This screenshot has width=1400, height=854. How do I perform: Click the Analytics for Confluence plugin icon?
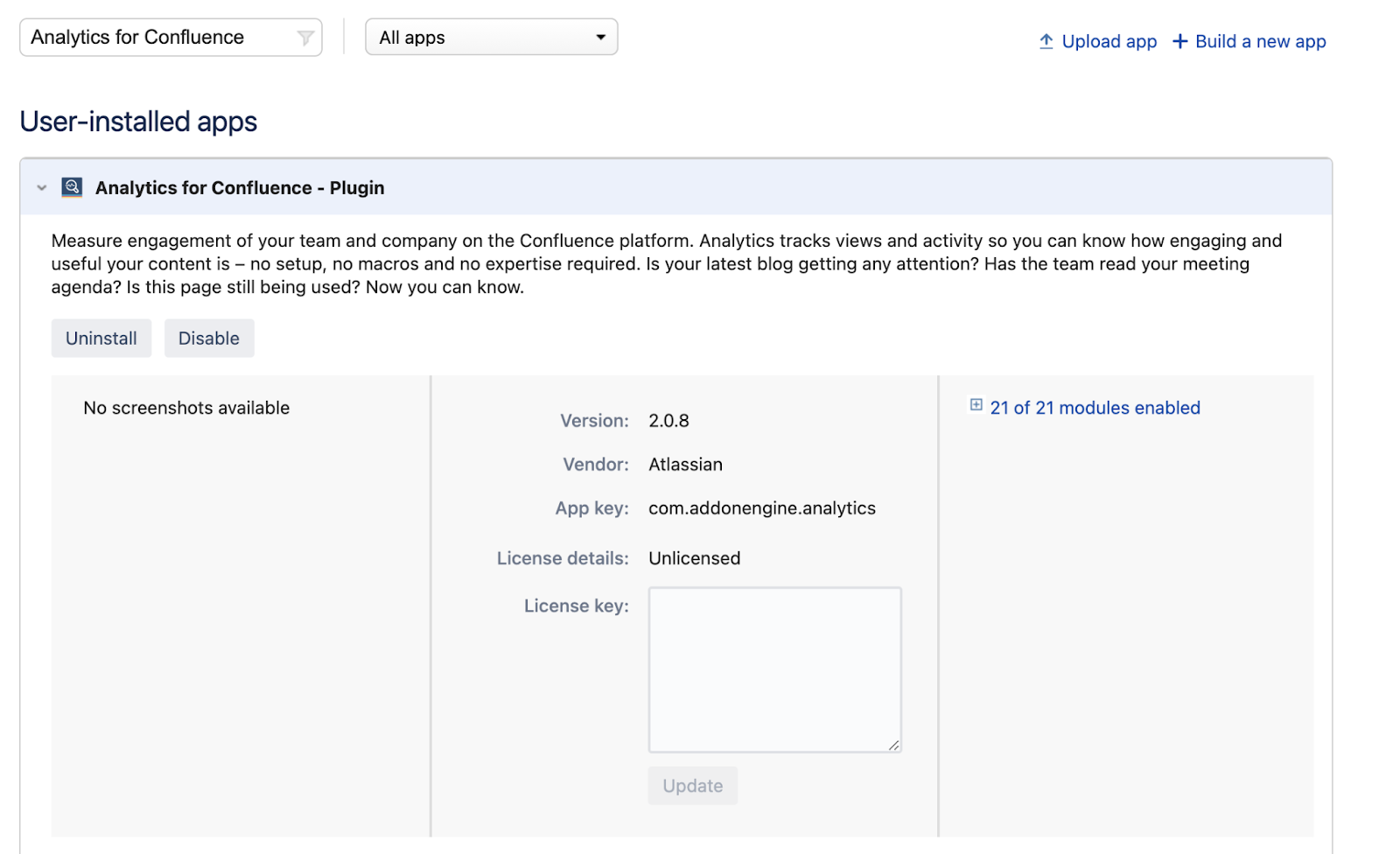coord(72,187)
